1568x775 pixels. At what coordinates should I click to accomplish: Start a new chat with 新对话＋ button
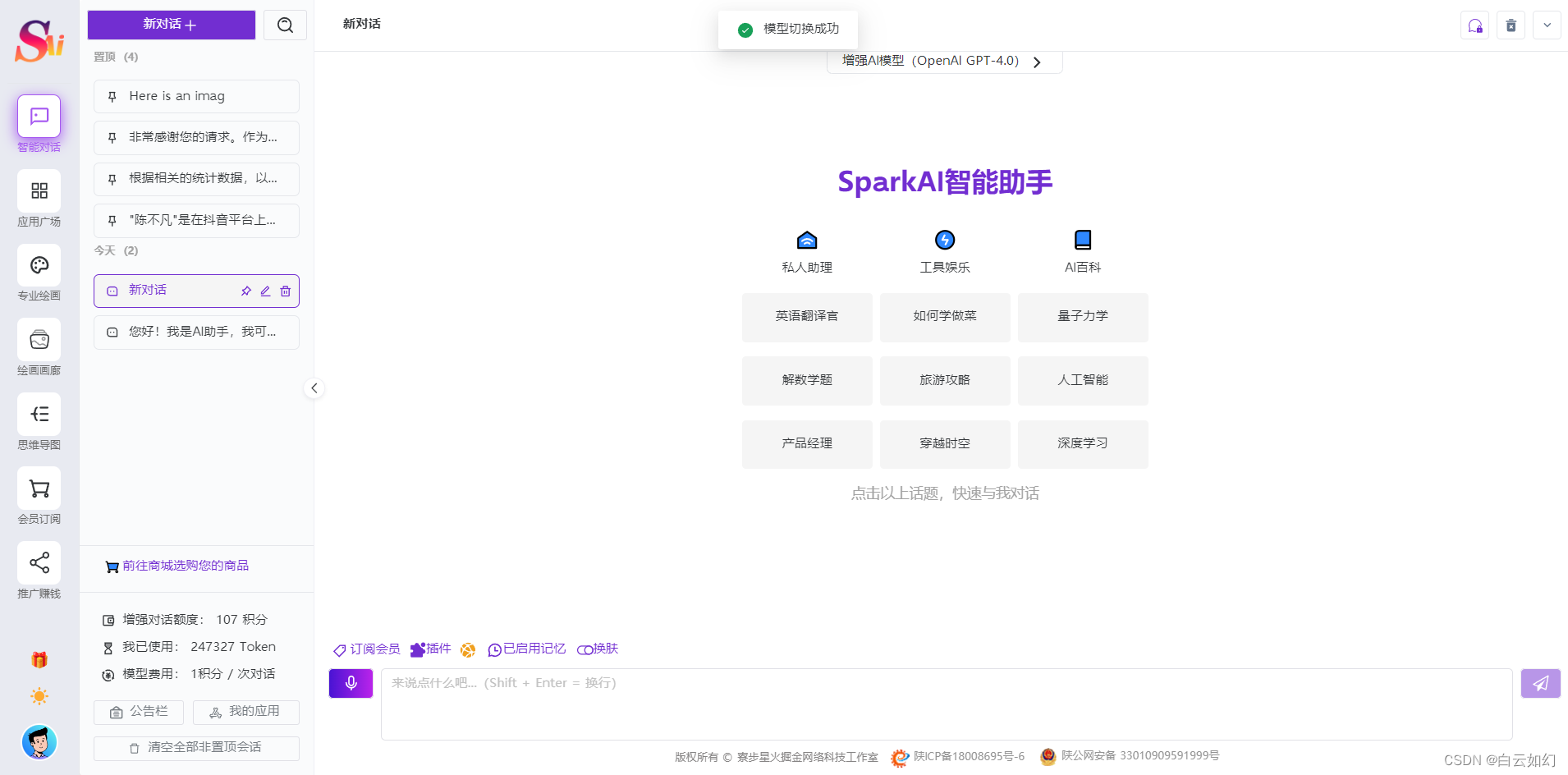[171, 25]
